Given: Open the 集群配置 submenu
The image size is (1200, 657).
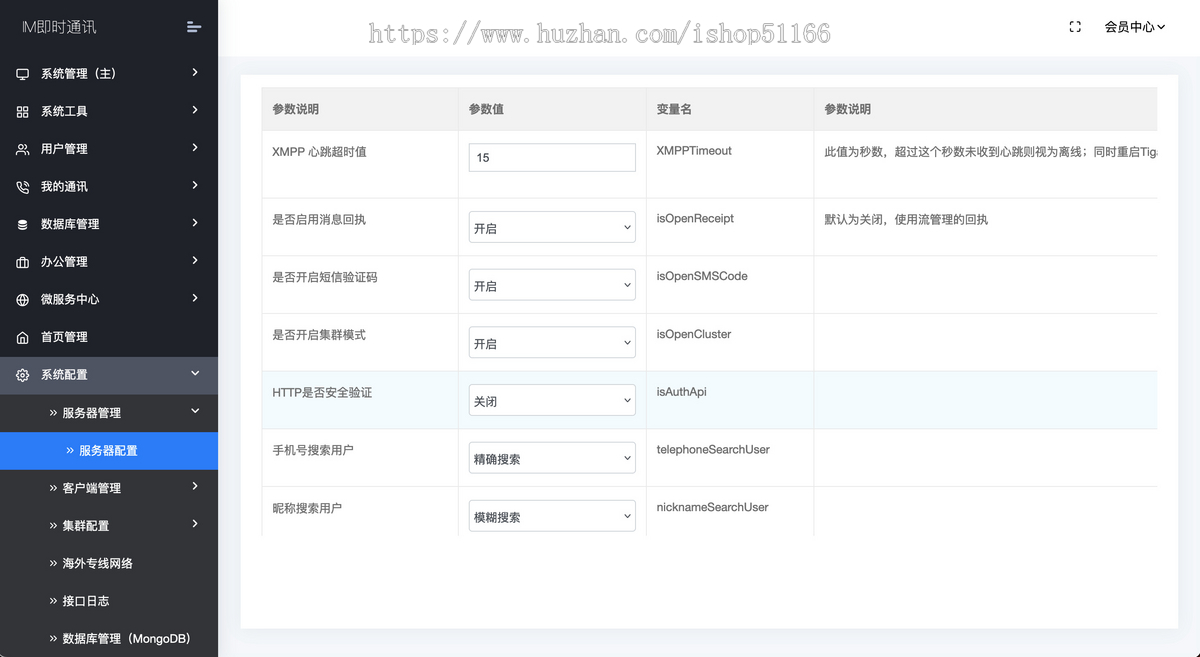Looking at the screenshot, I should tap(109, 526).
